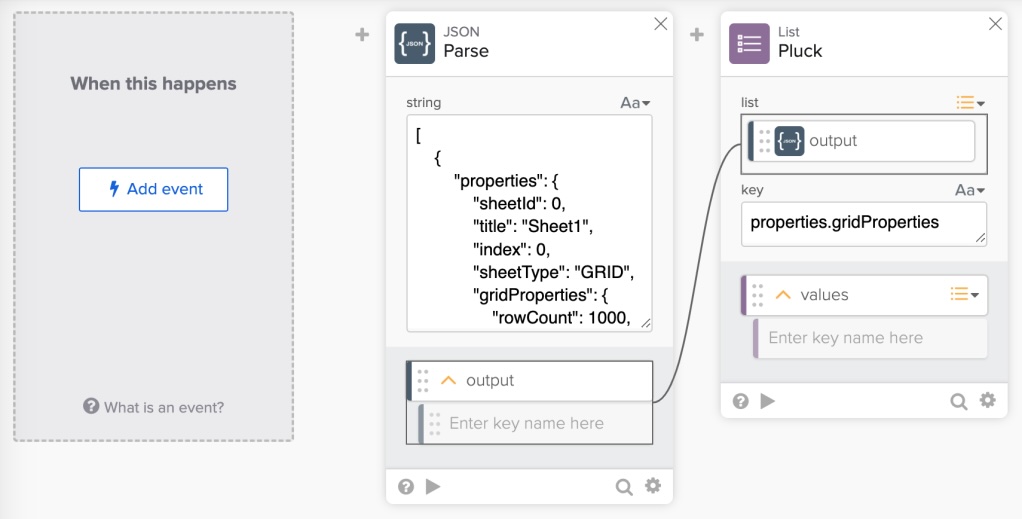Open the List Pluck card settings gear
This screenshot has width=1022, height=519.
pos(987,400)
